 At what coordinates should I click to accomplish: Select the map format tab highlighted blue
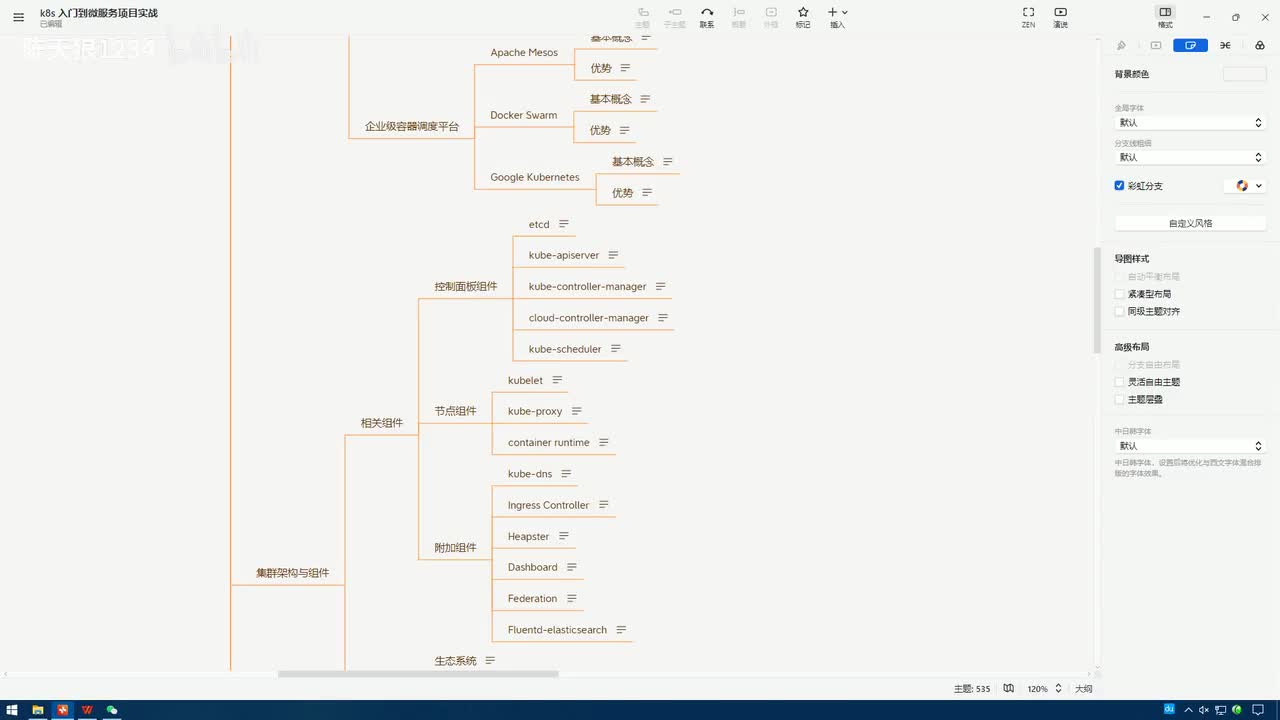pos(1190,45)
